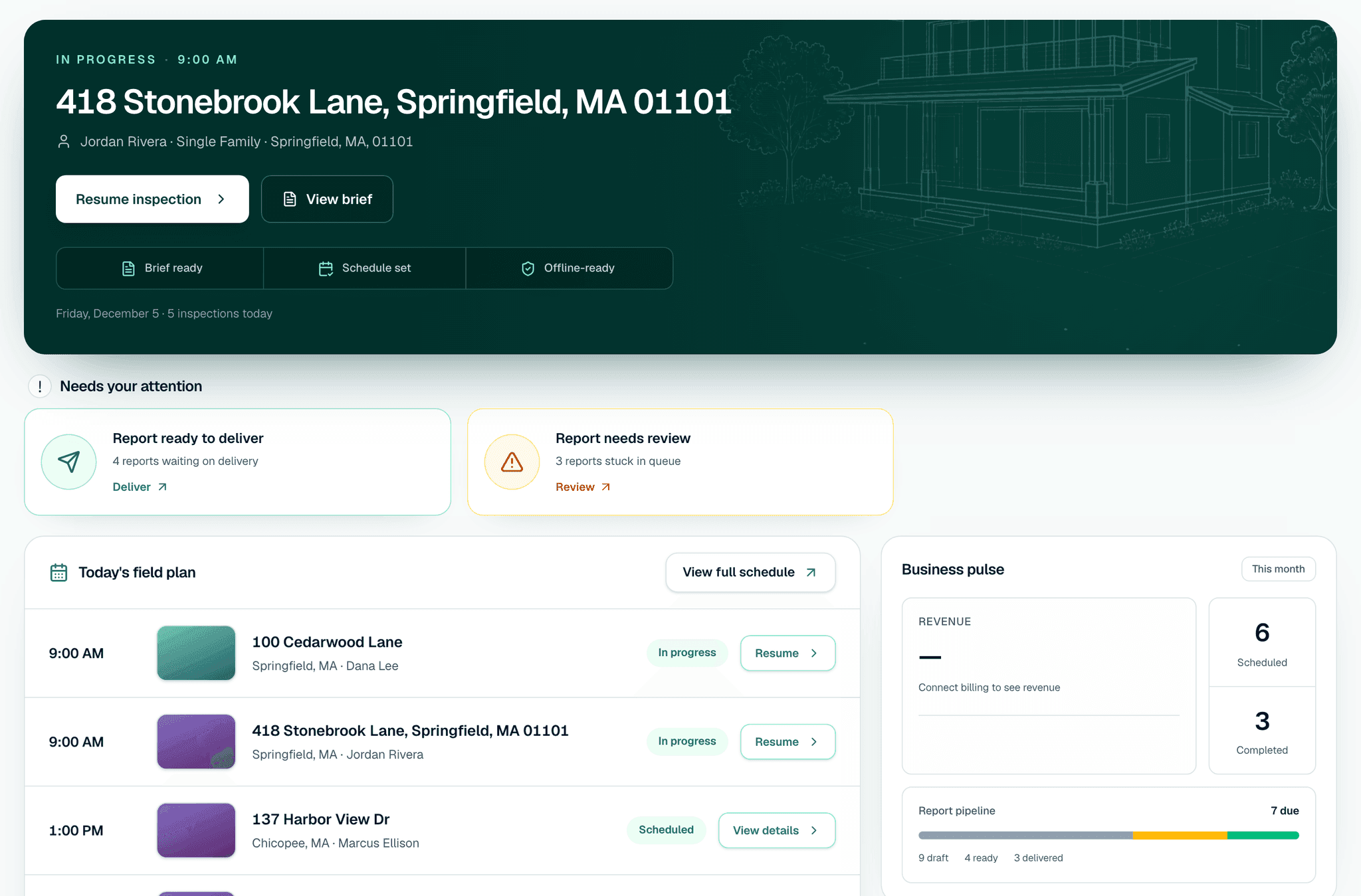Click the 100 Cedarwood Lane address
The image size is (1361, 896).
point(327,642)
